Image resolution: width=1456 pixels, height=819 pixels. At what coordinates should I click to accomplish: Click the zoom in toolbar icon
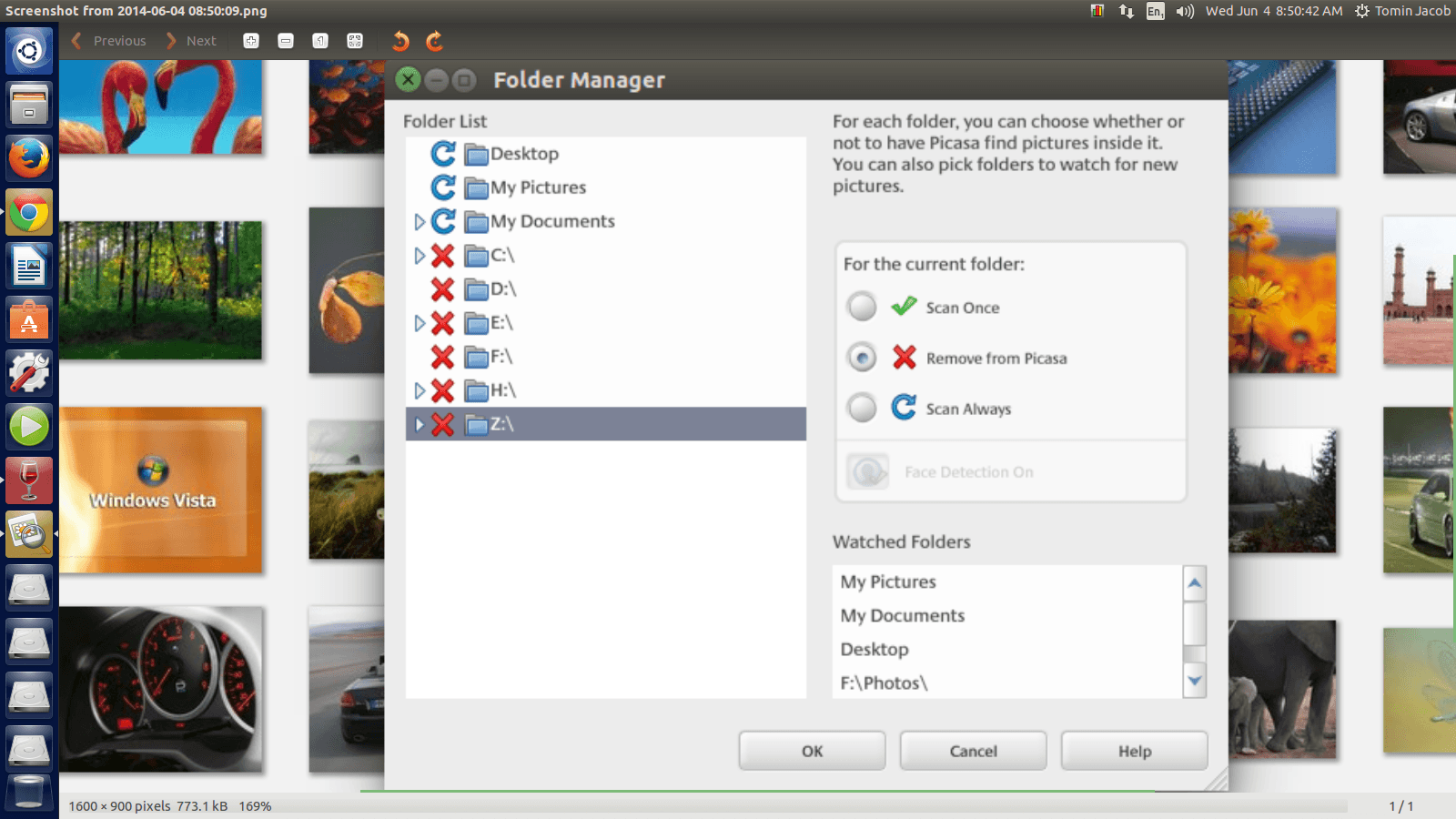coord(251,41)
